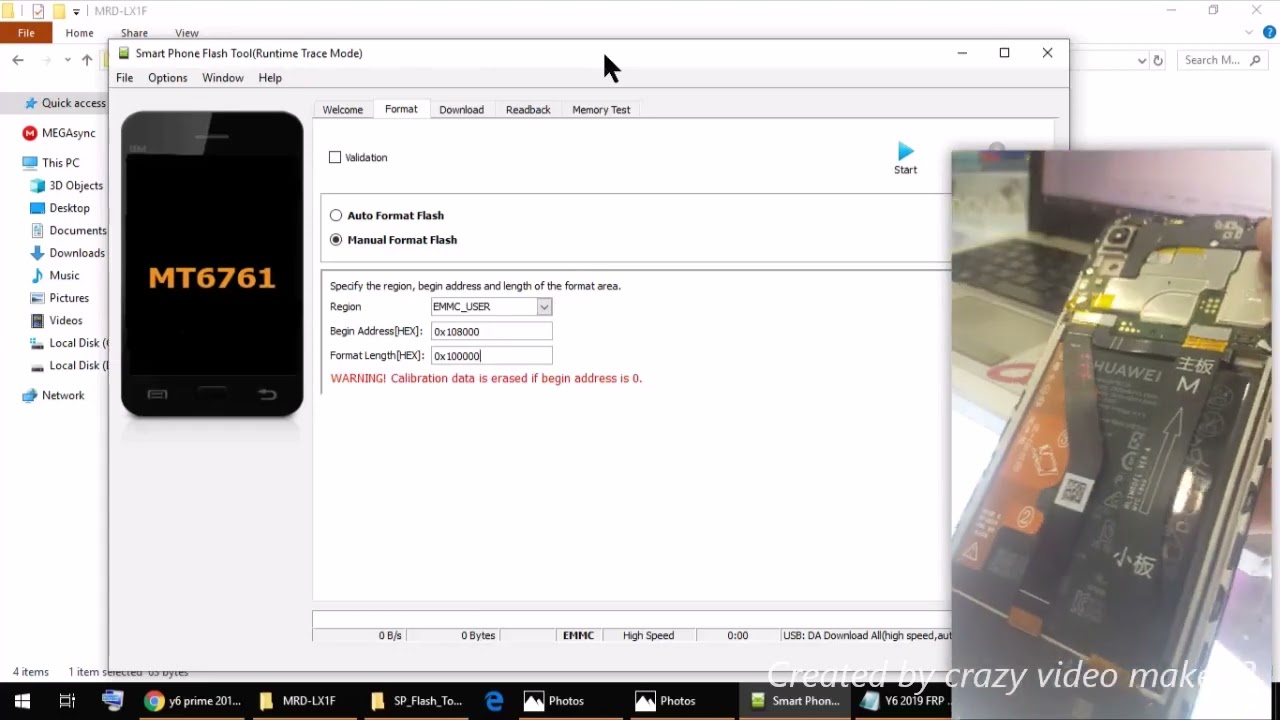This screenshot has height=720, width=1280.
Task: Switch to the Memory Test tab
Action: coord(601,110)
